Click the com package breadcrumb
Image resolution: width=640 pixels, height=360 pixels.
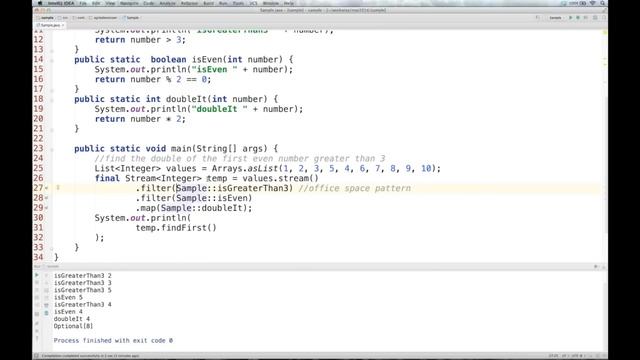pyautogui.click(x=79, y=18)
